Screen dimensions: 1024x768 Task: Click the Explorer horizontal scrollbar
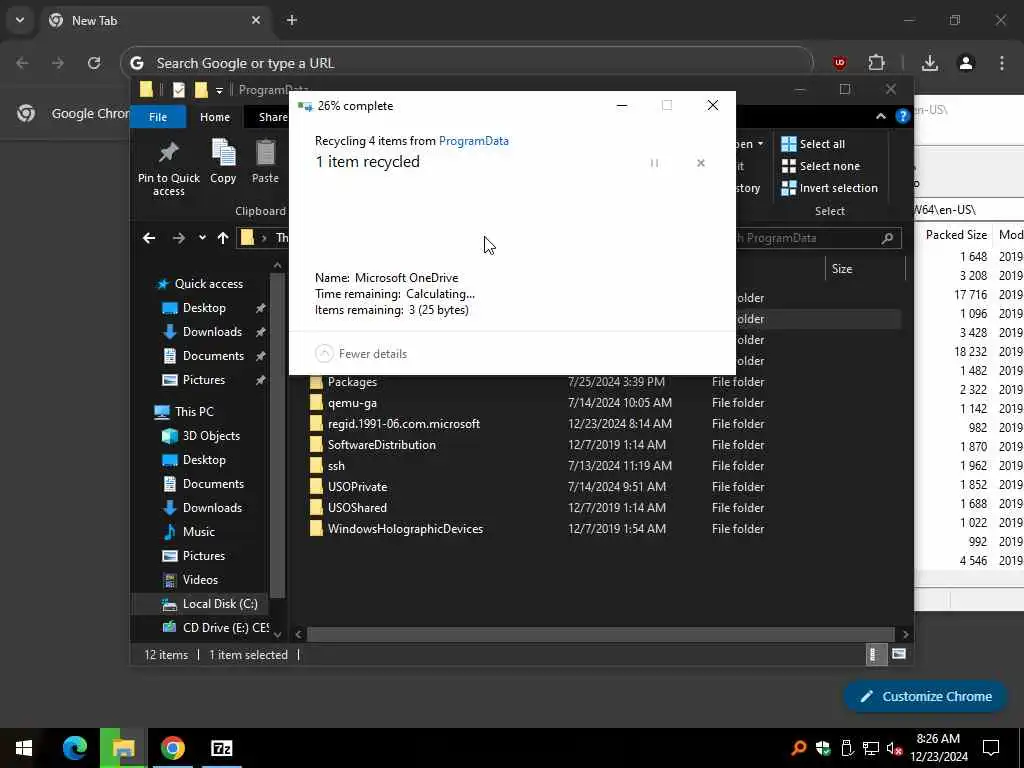pos(600,634)
